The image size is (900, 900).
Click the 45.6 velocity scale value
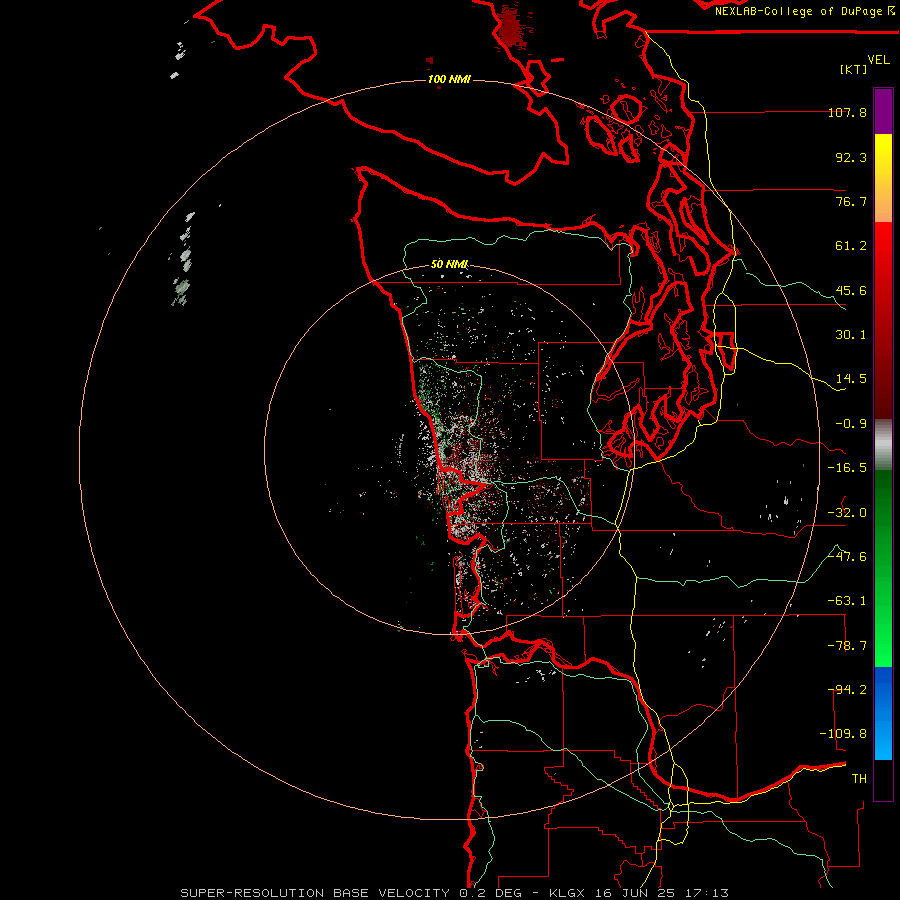851,290
